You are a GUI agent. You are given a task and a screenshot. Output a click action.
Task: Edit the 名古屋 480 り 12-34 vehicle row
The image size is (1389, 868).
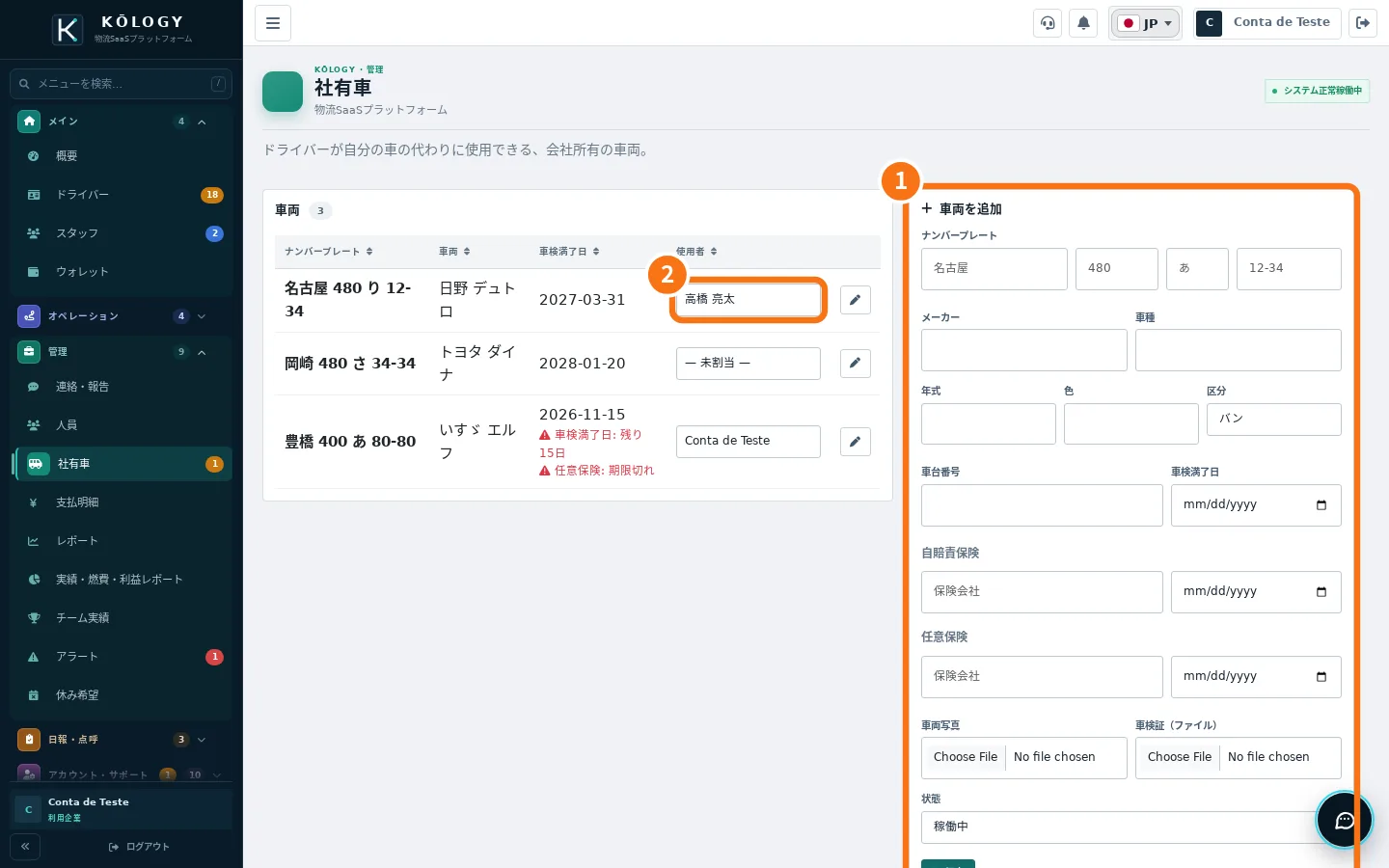(855, 300)
